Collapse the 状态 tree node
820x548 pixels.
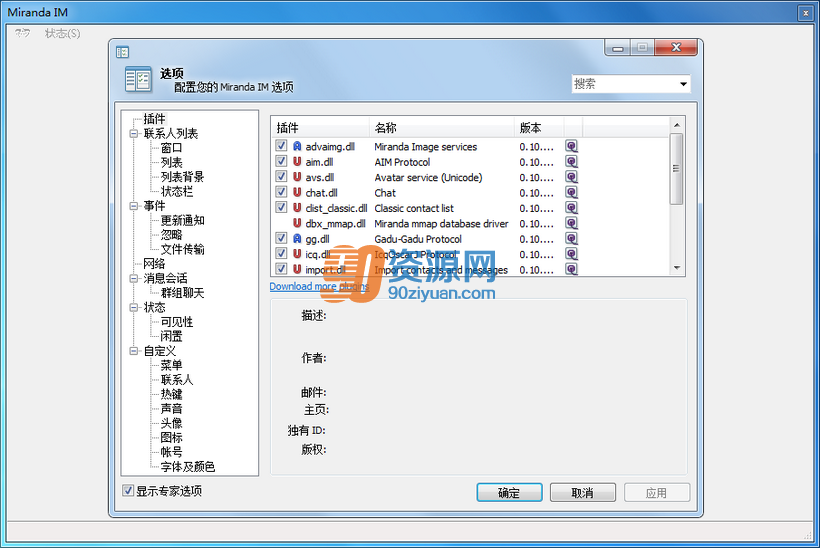(134, 307)
